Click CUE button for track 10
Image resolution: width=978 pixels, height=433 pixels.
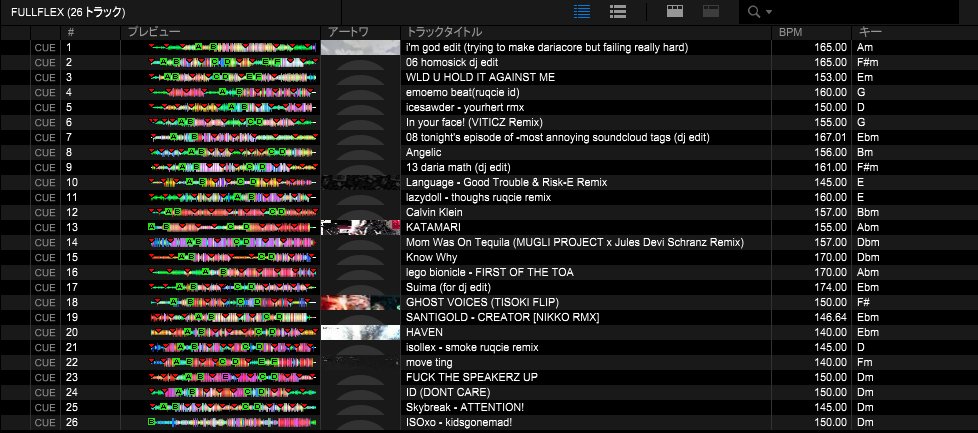(45, 182)
